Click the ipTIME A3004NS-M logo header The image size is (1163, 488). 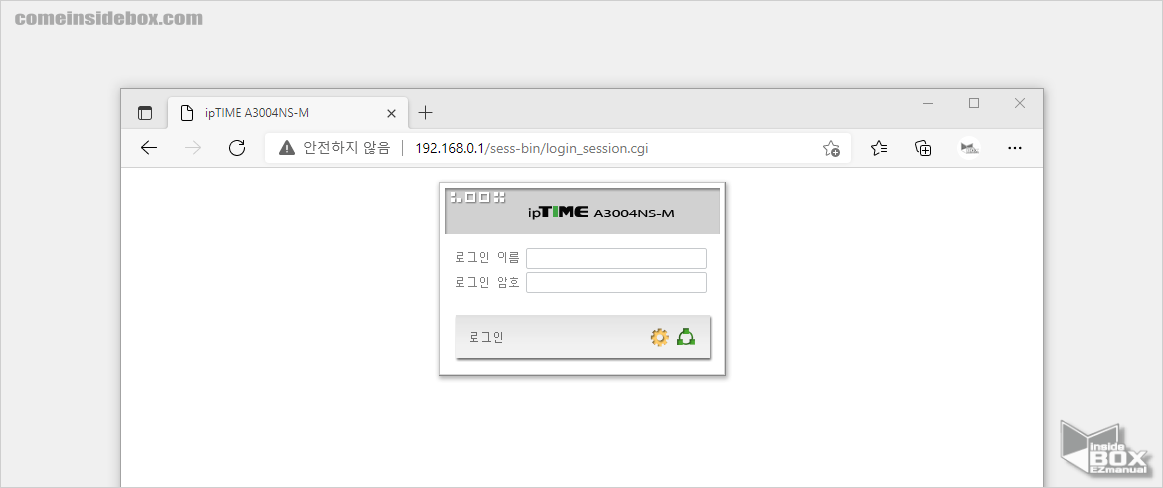(x=601, y=213)
